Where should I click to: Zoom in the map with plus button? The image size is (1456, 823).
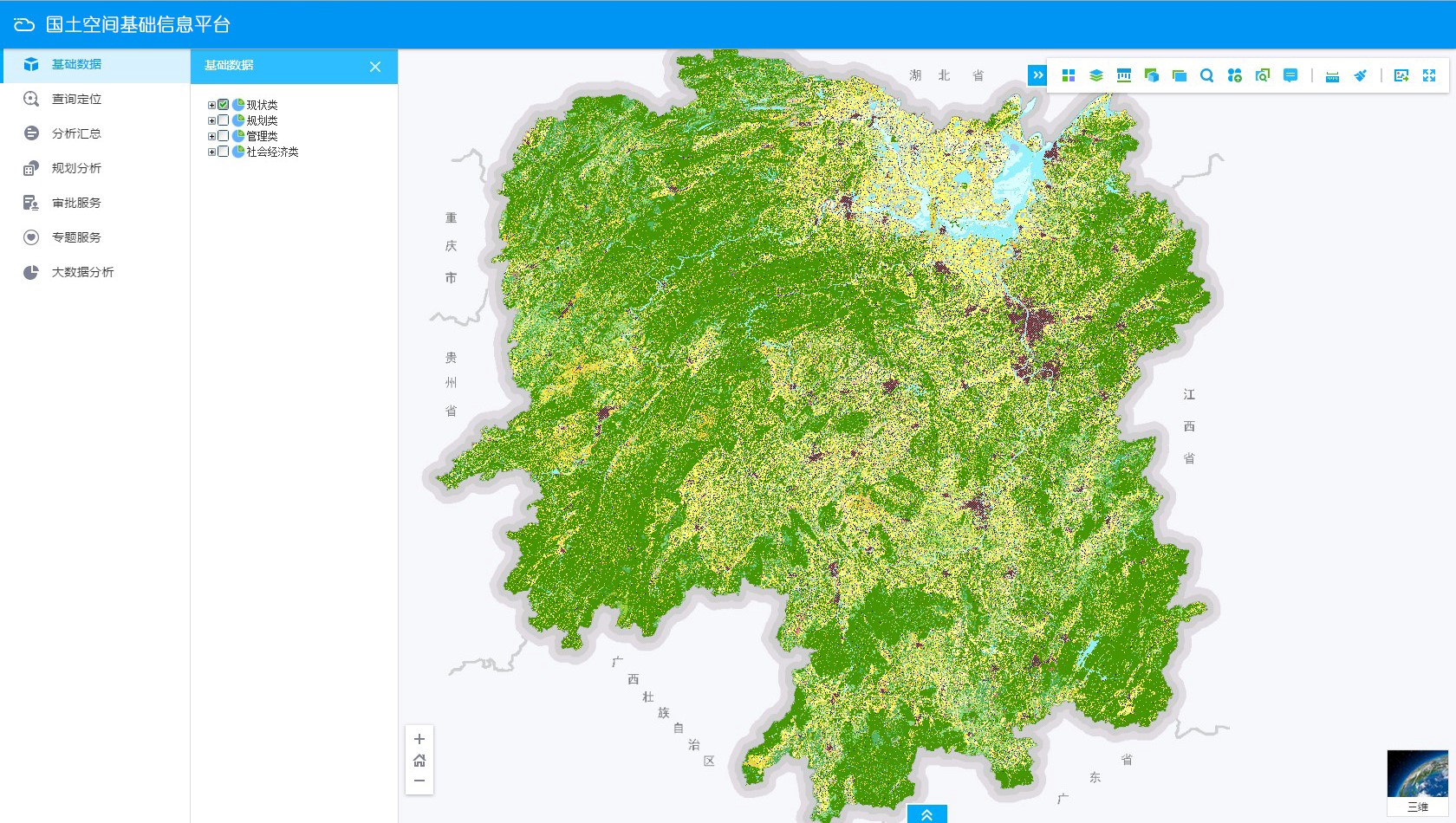click(419, 739)
